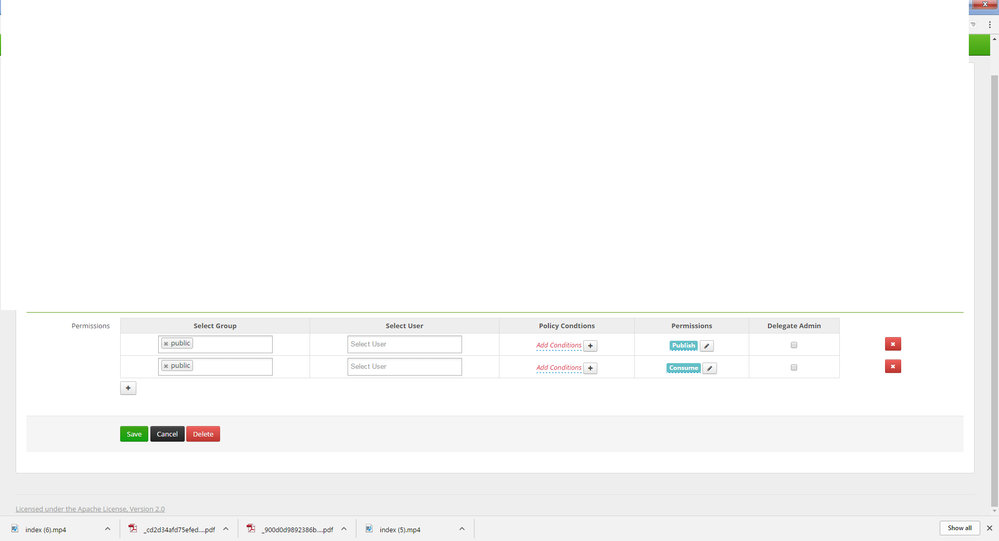Click the scrollbar down arrow
The height and width of the screenshot is (541, 999).
tap(994, 511)
